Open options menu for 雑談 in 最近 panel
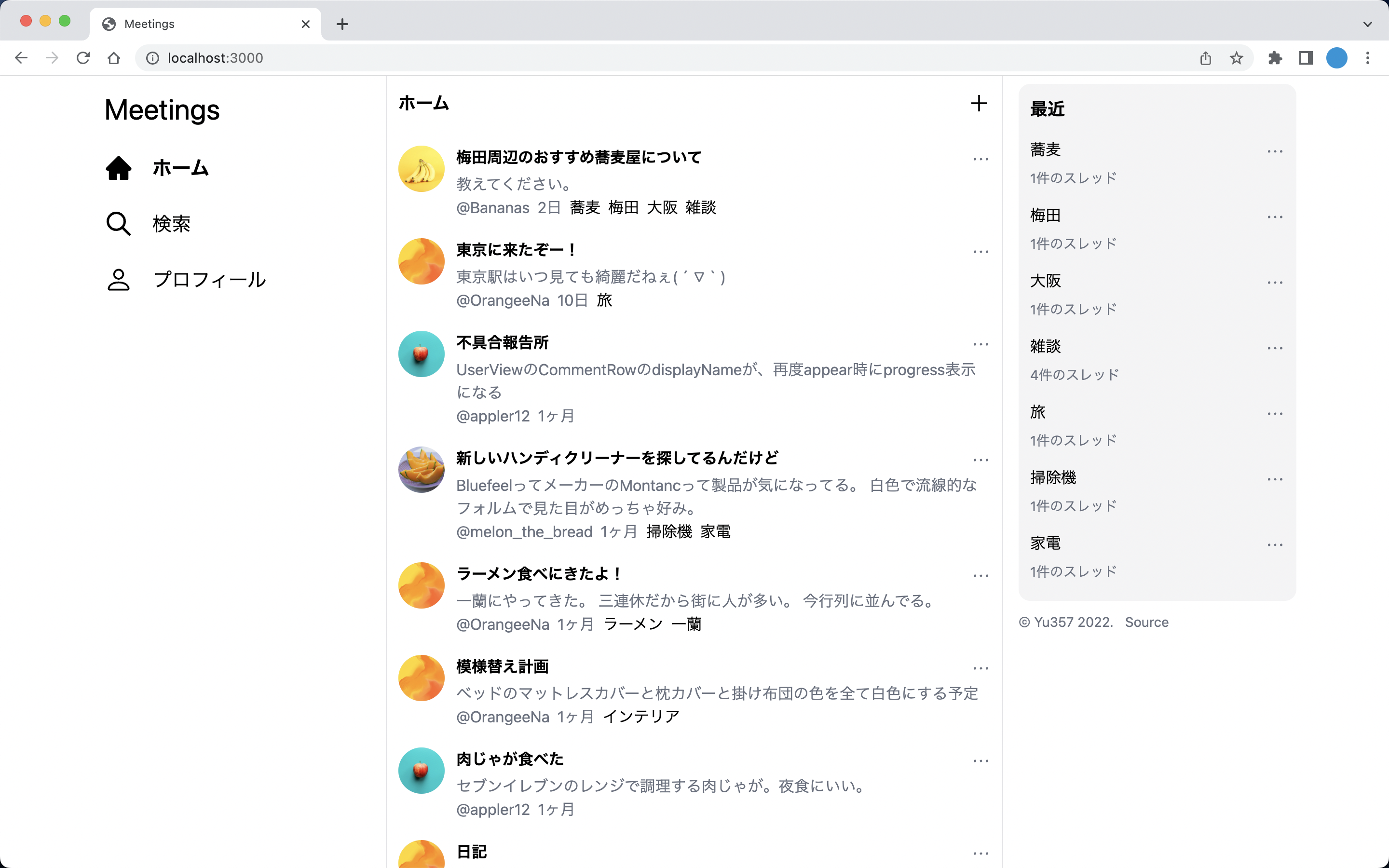1389x868 pixels. click(1275, 347)
